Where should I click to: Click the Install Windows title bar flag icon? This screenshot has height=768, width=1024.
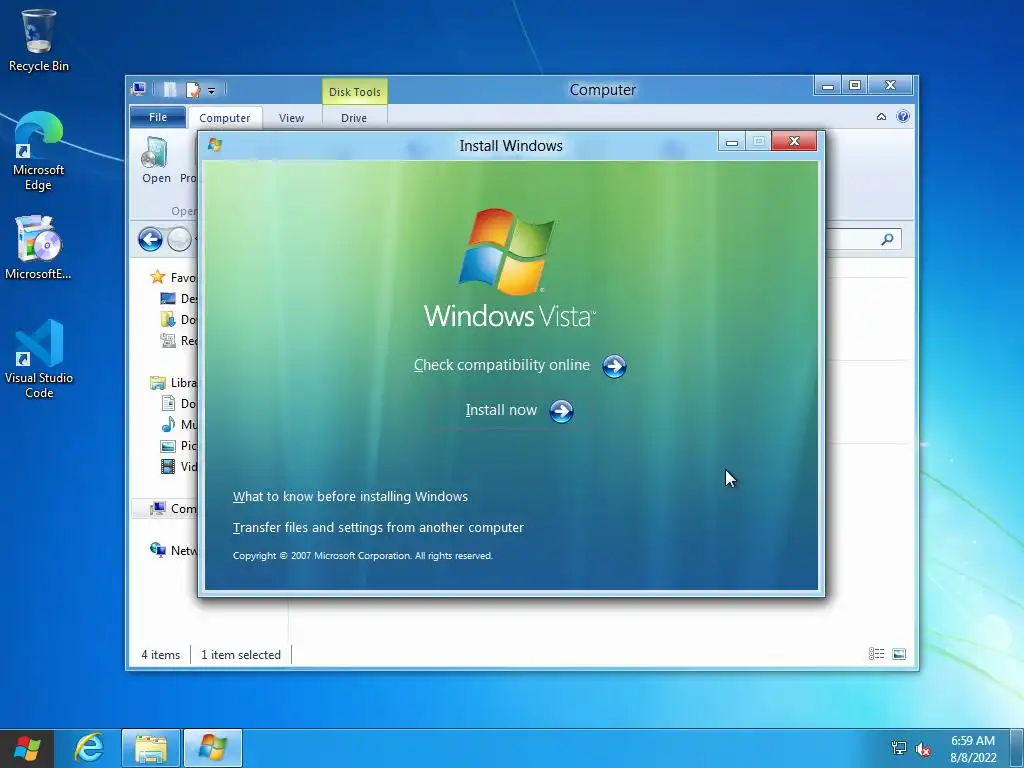click(x=215, y=145)
